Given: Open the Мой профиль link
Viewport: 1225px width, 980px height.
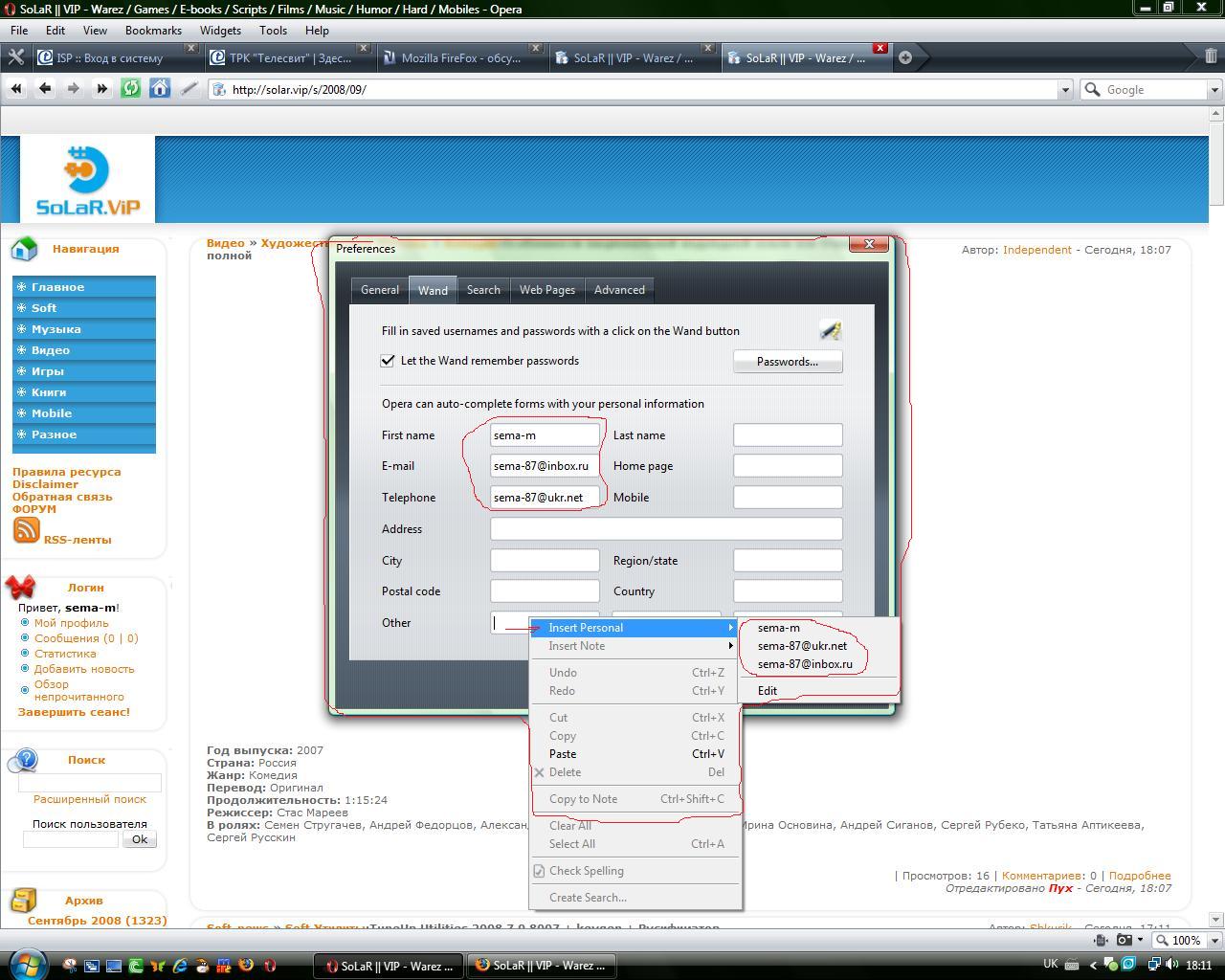Looking at the screenshot, I should coord(72,623).
